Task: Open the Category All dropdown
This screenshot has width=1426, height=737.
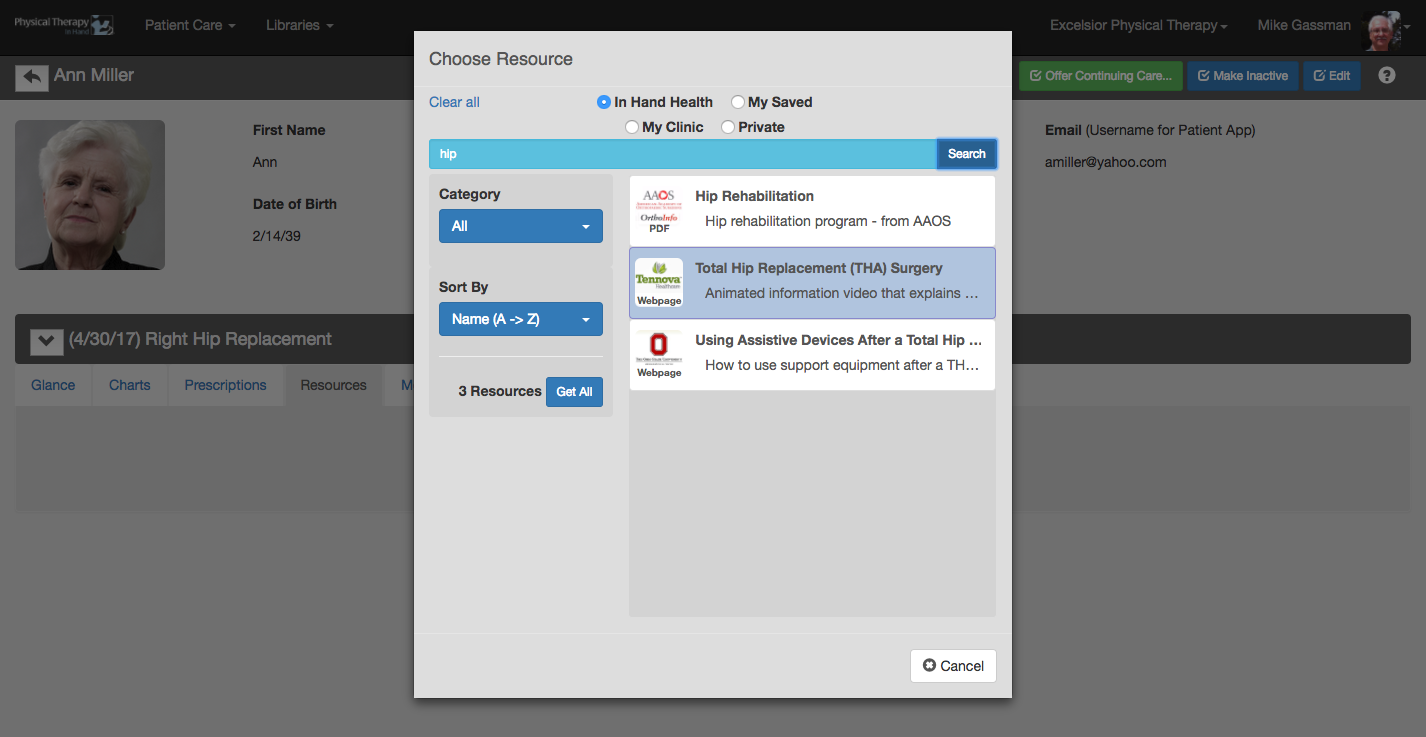Action: tap(521, 226)
